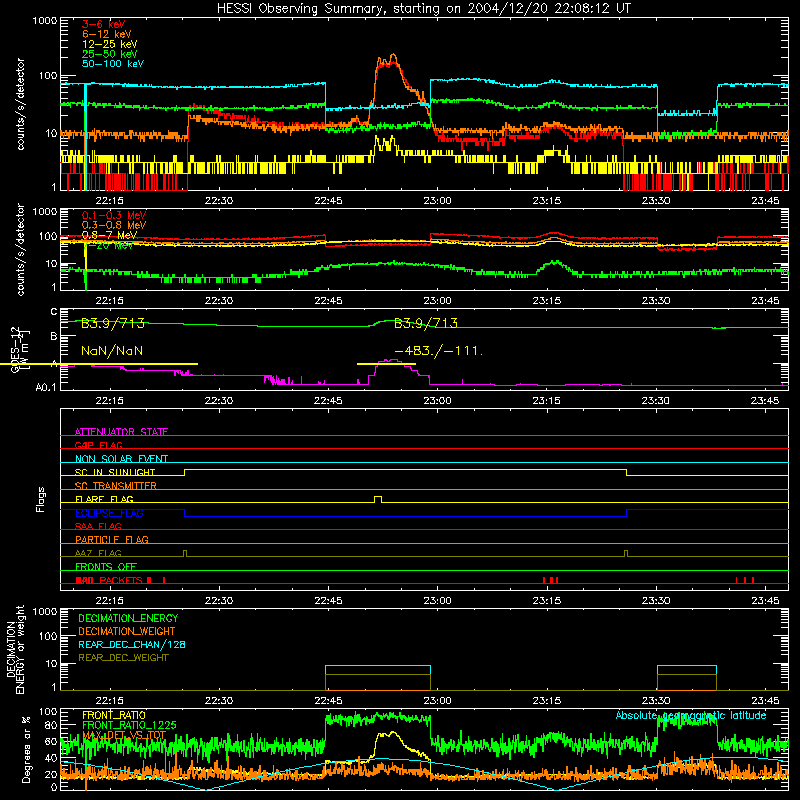The width and height of the screenshot is (800, 800).
Task: Select the MAX_DET_VS_TOT legend label
Action: click(x=124, y=735)
